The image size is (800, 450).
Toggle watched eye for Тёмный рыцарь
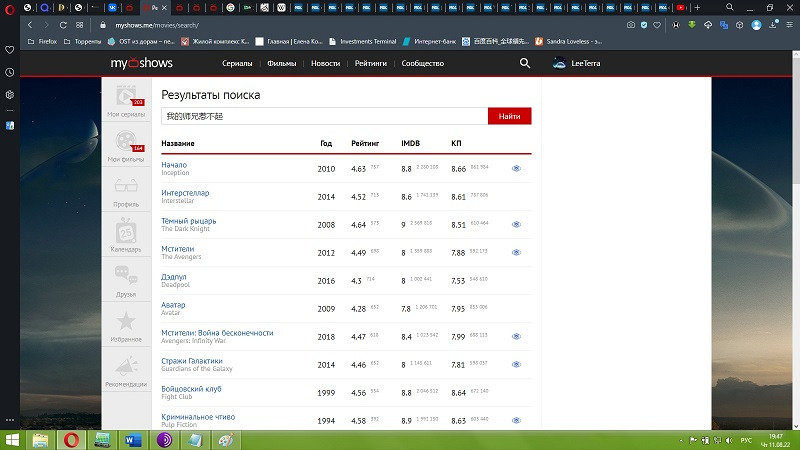tap(516, 224)
